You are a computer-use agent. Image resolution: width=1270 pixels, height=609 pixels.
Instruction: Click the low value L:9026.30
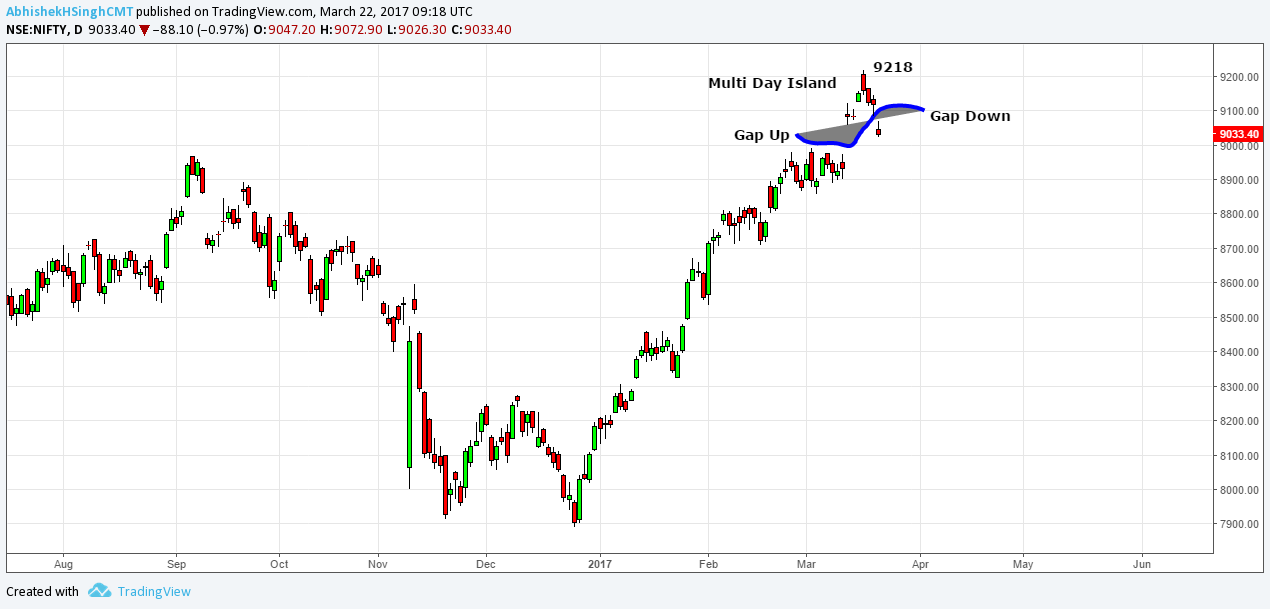pos(418,29)
